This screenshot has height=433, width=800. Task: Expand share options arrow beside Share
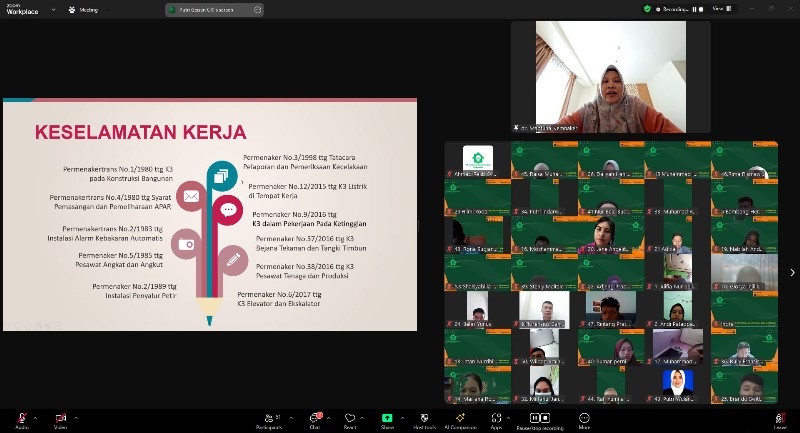coord(402,418)
